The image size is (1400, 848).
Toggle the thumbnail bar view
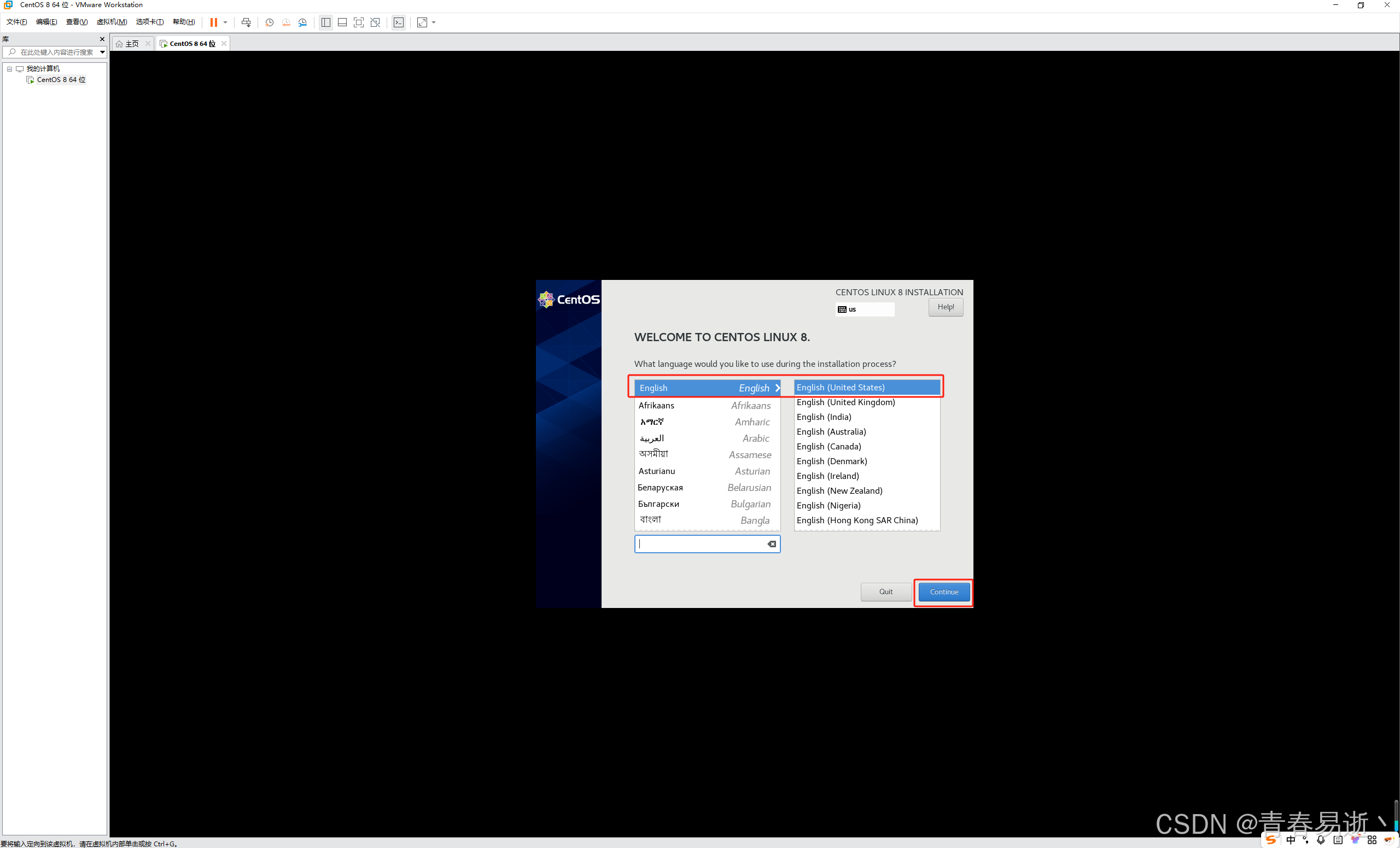(x=342, y=23)
